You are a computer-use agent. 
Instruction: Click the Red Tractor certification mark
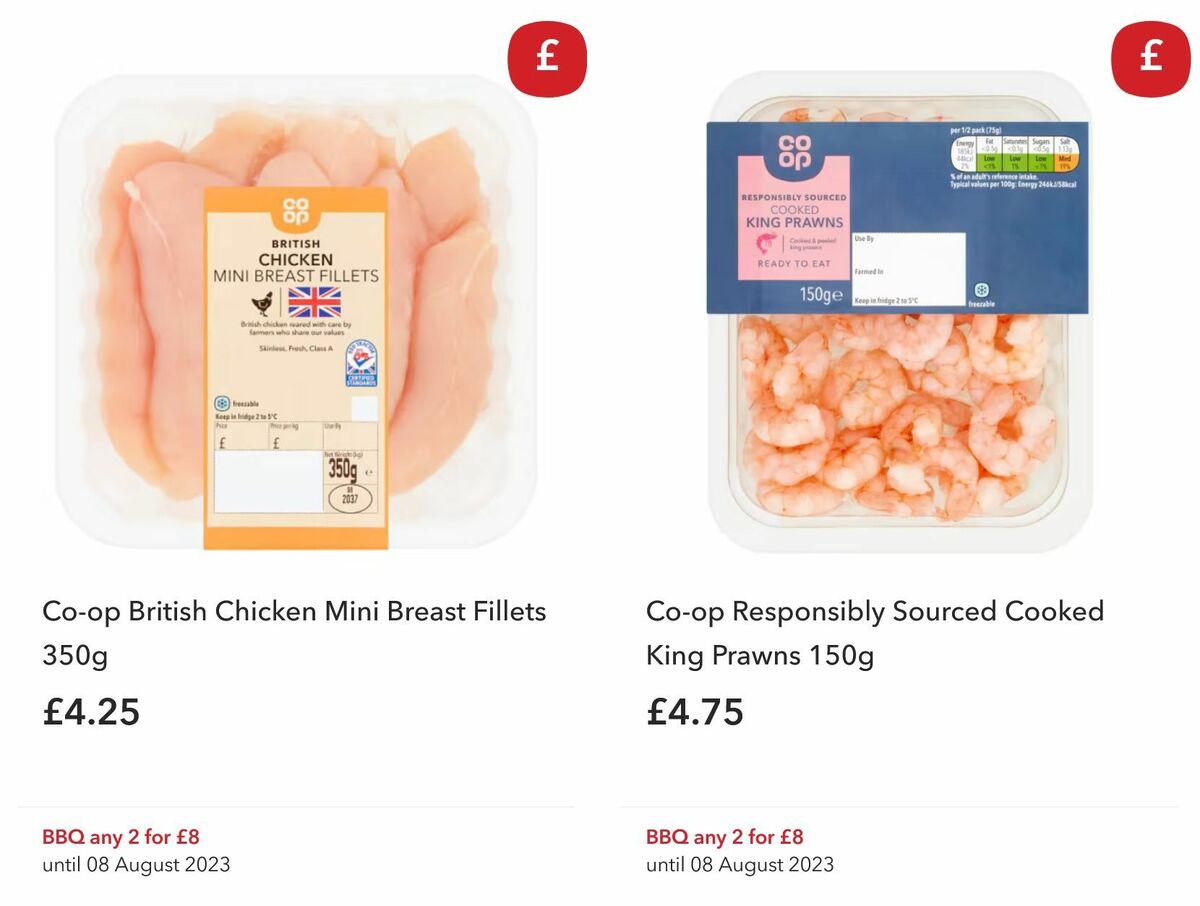point(363,365)
